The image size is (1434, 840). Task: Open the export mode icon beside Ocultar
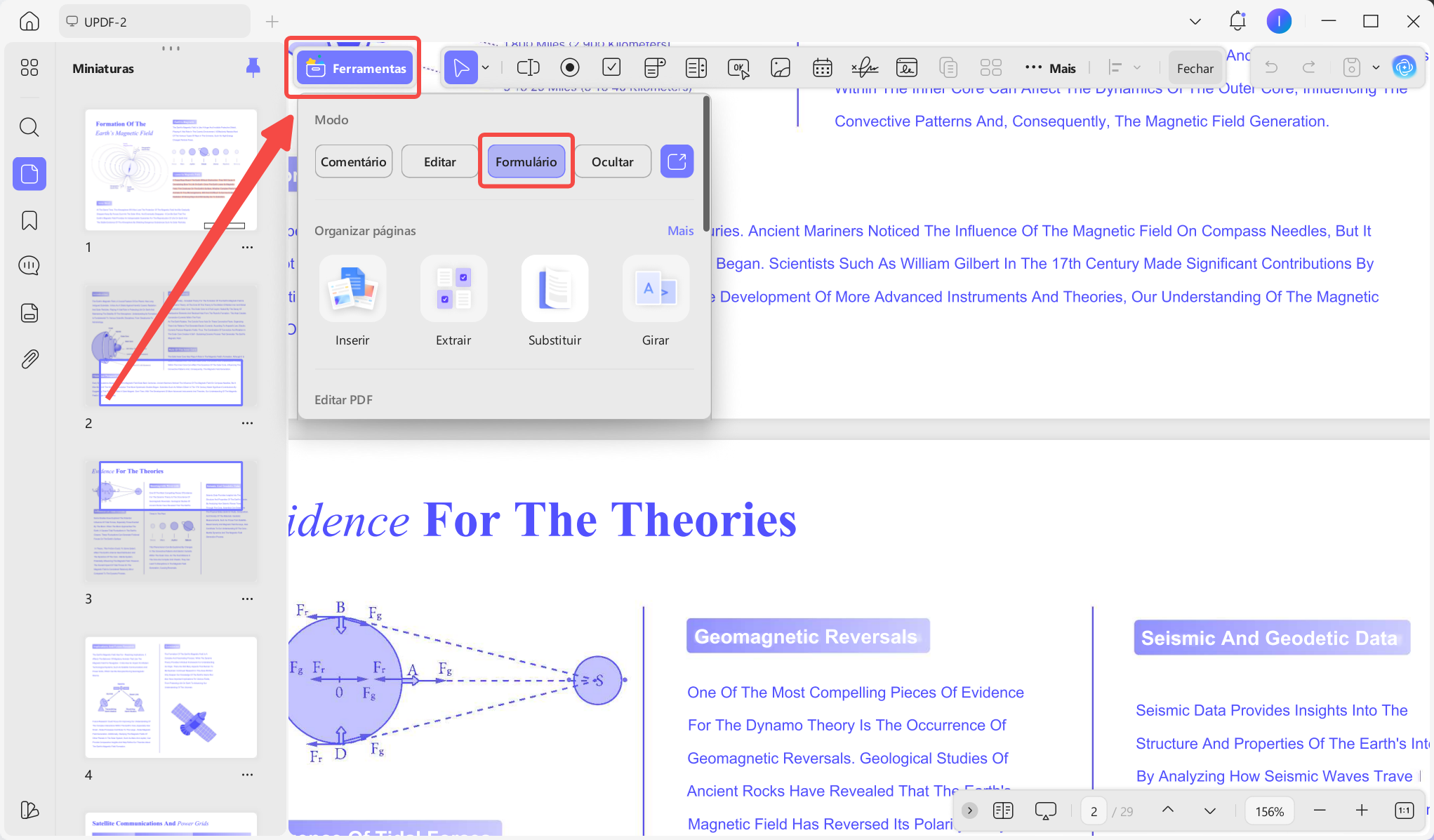point(677,161)
